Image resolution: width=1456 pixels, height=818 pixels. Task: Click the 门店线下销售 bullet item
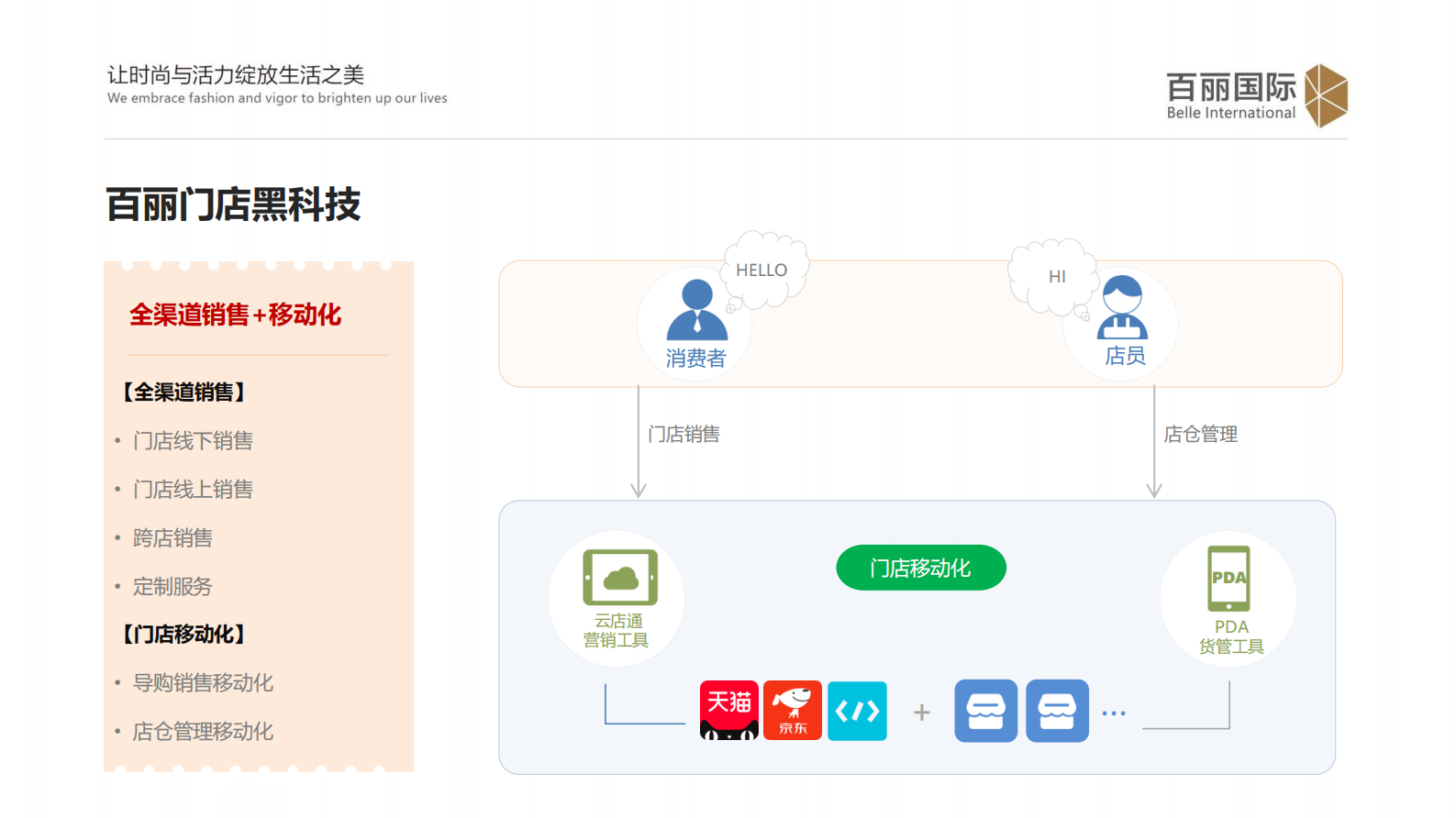(193, 441)
